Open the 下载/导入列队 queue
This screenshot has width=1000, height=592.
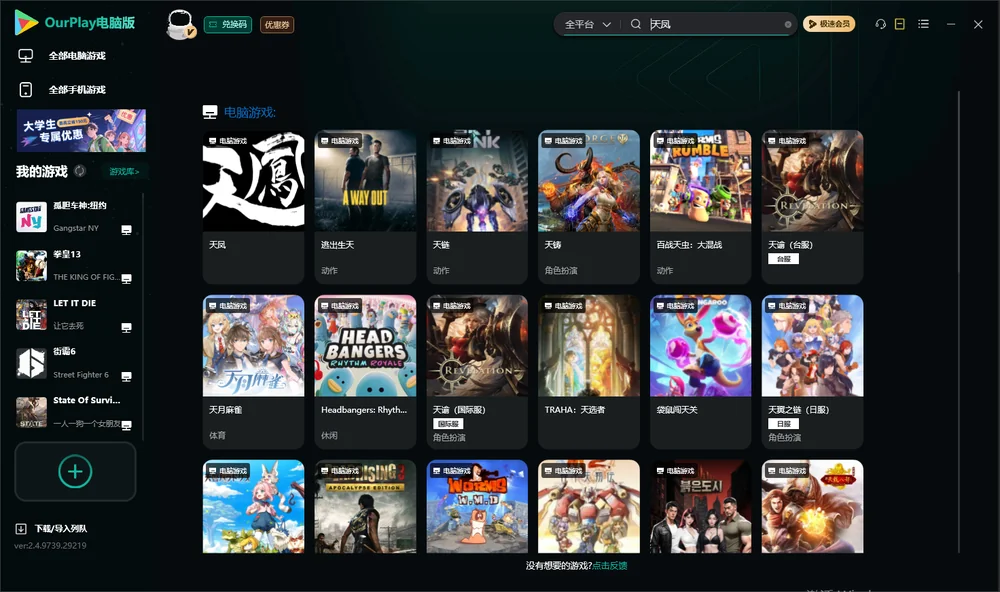pos(61,529)
